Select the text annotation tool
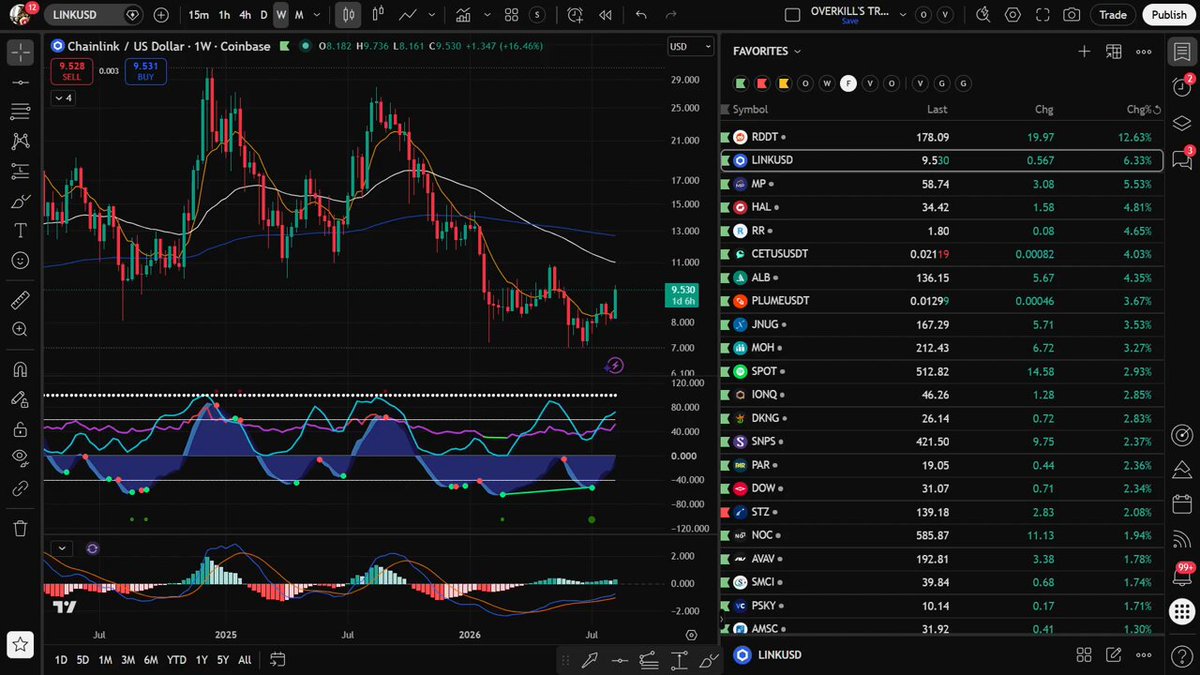The height and width of the screenshot is (675, 1200). [x=20, y=230]
